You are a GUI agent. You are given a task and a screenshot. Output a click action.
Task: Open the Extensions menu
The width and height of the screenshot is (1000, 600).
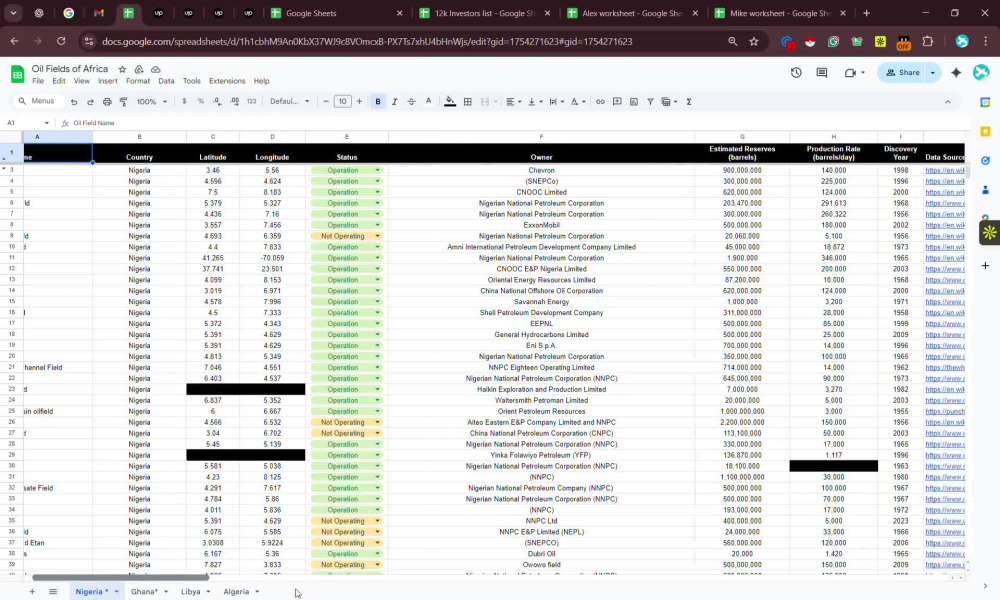(x=227, y=81)
